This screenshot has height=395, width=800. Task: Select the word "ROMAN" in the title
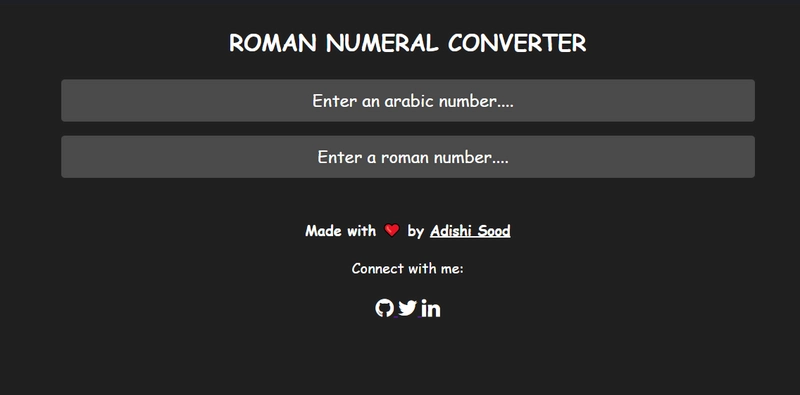tap(273, 43)
